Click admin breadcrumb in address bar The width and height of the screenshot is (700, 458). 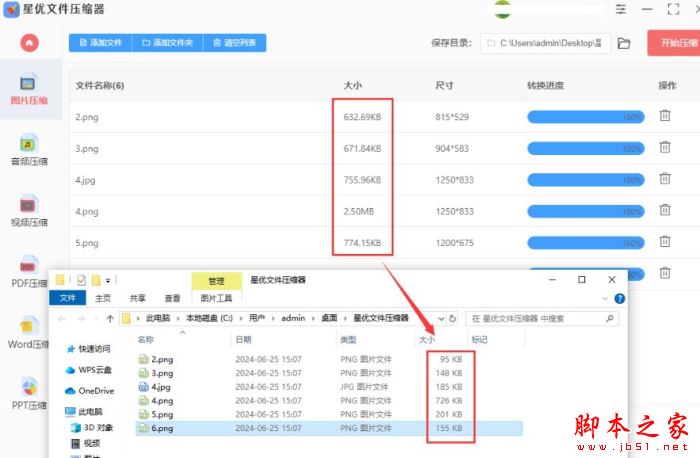click(293, 318)
